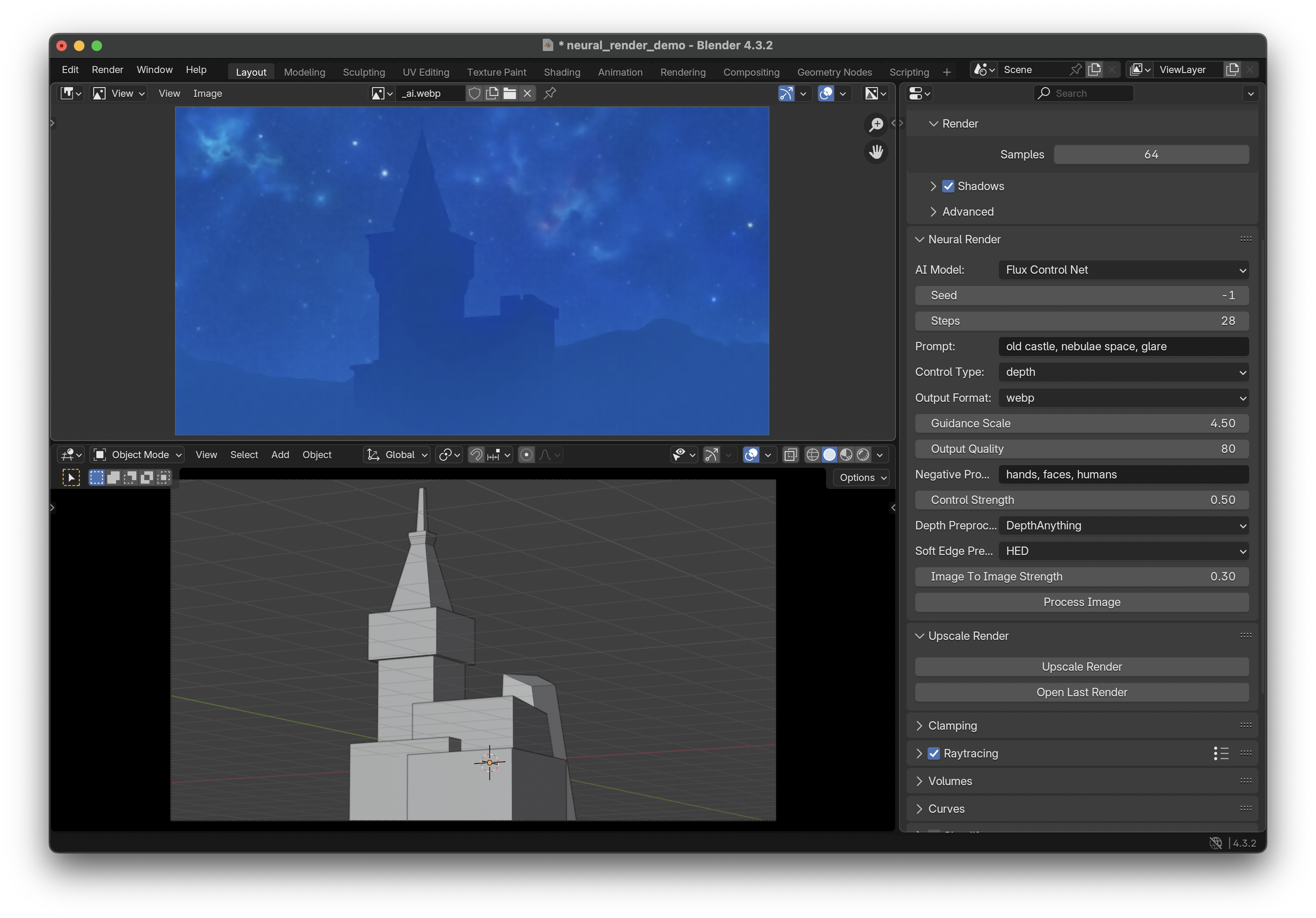Click the pan hand icon in image editor
Image resolution: width=1316 pixels, height=918 pixels.
(x=876, y=152)
